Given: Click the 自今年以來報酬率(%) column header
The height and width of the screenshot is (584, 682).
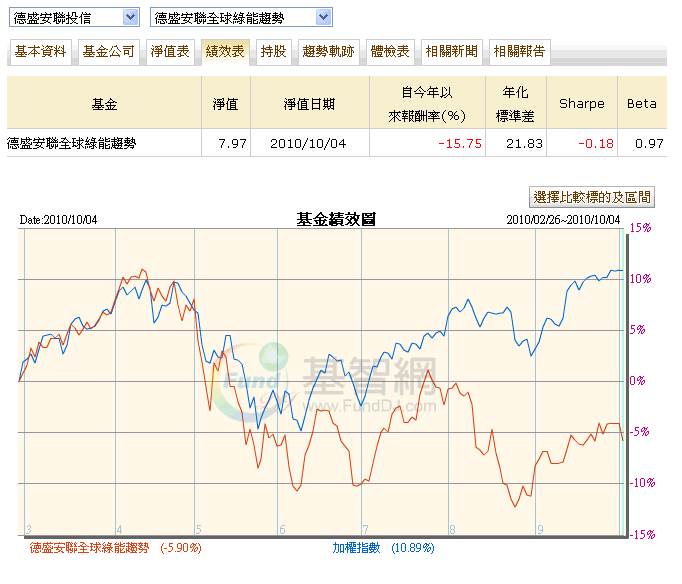Looking at the screenshot, I should coord(427,104).
